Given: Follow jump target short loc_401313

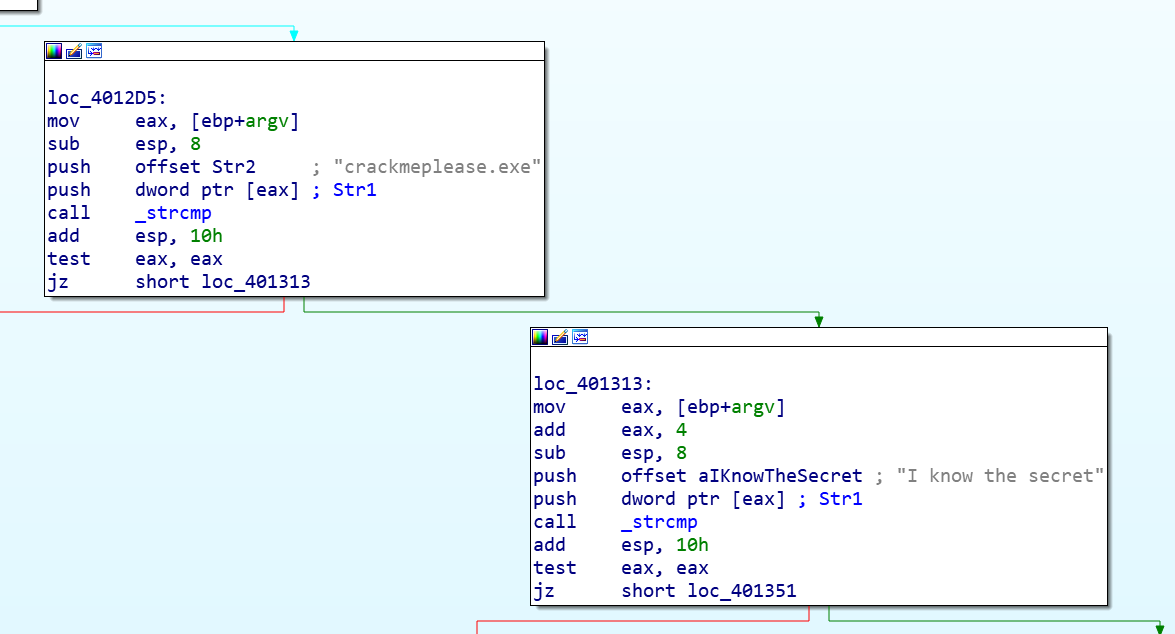Looking at the screenshot, I should click(x=223, y=282).
